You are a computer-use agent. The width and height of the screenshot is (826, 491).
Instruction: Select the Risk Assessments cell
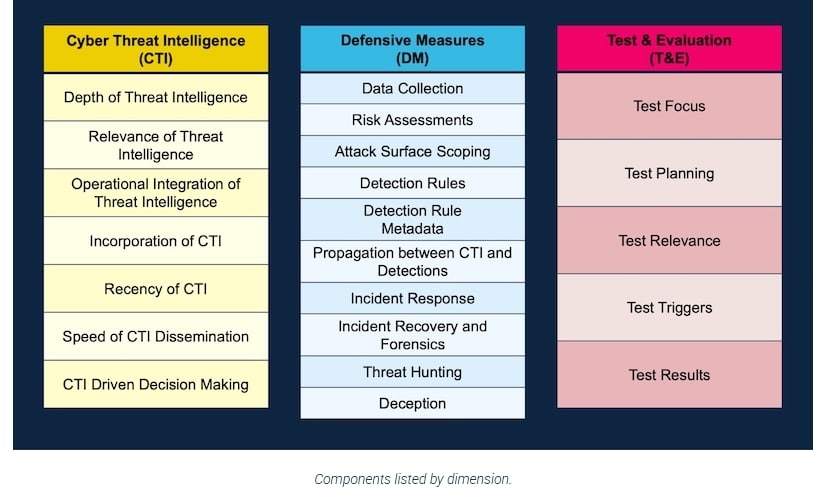[x=412, y=120]
